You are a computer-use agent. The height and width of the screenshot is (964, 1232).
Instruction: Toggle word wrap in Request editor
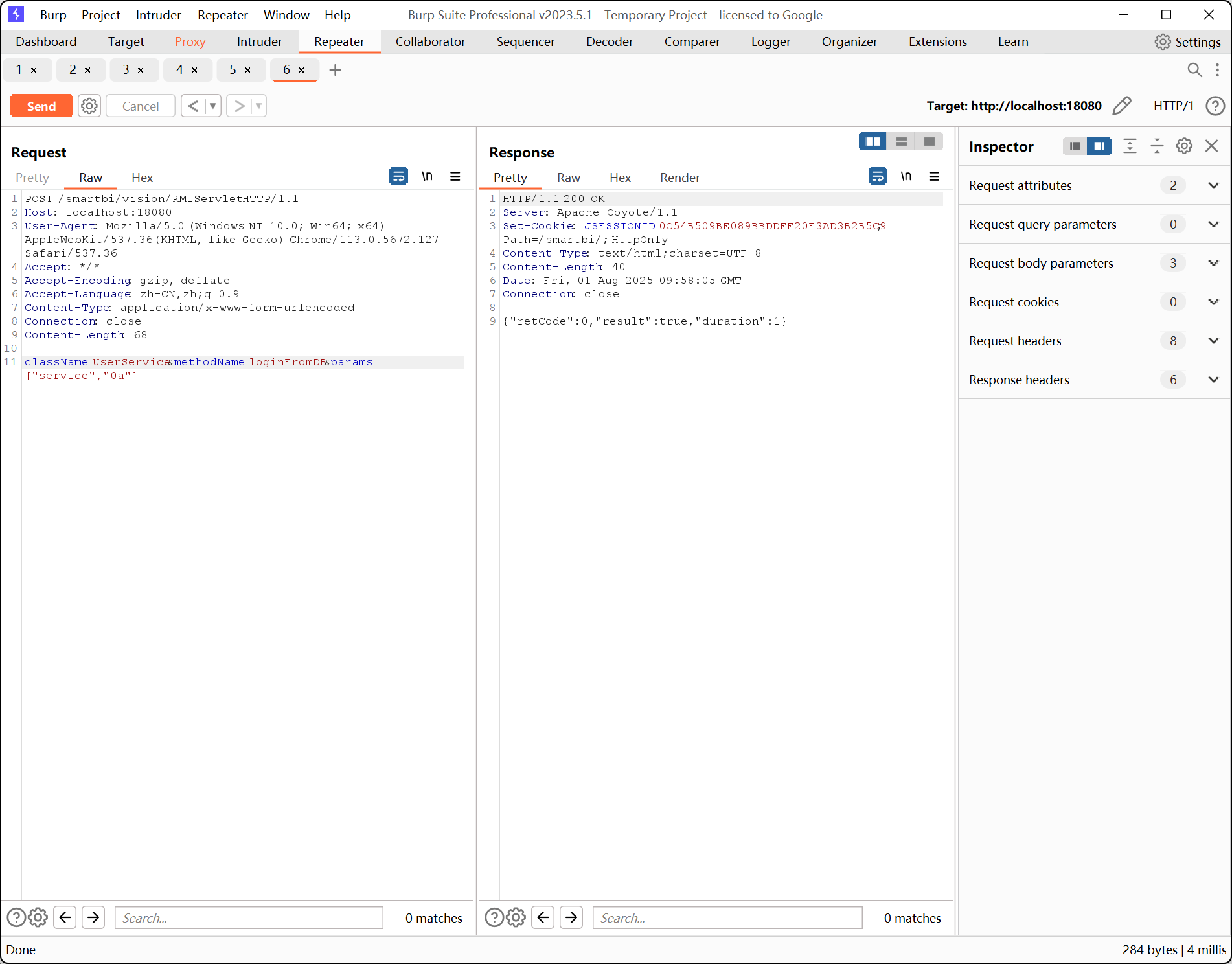click(398, 176)
